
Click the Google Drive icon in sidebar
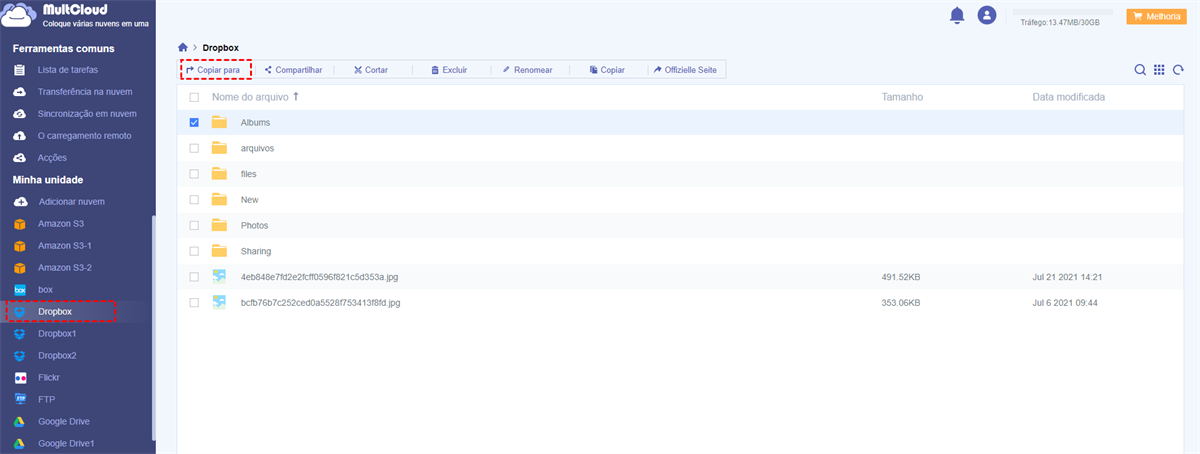[x=19, y=422]
